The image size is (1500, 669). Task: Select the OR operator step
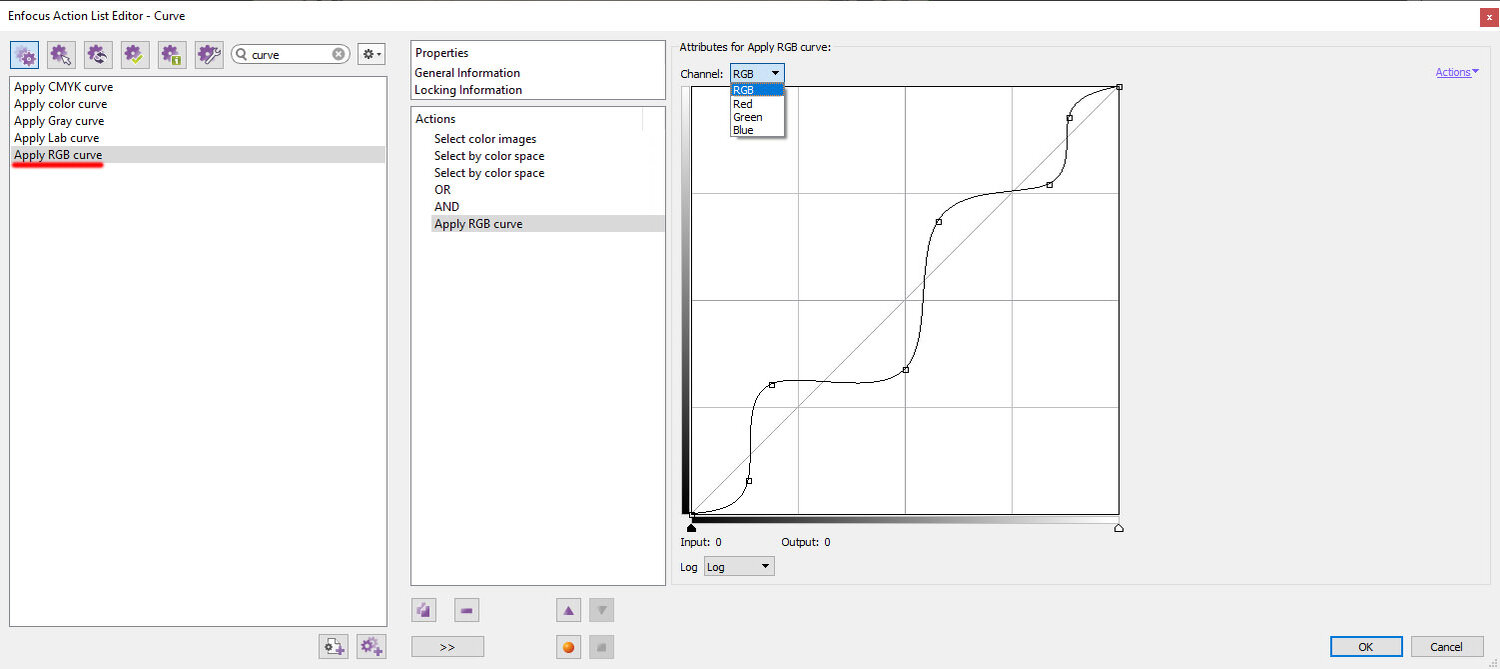click(x=442, y=190)
